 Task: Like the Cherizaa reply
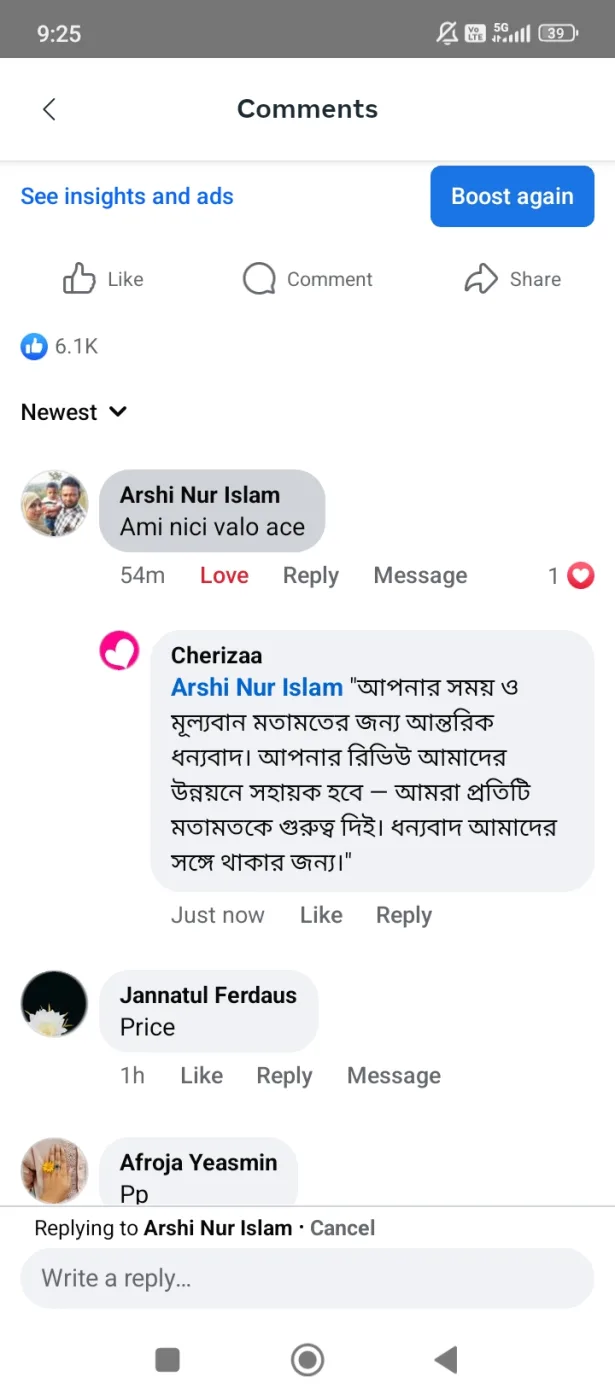pos(321,915)
